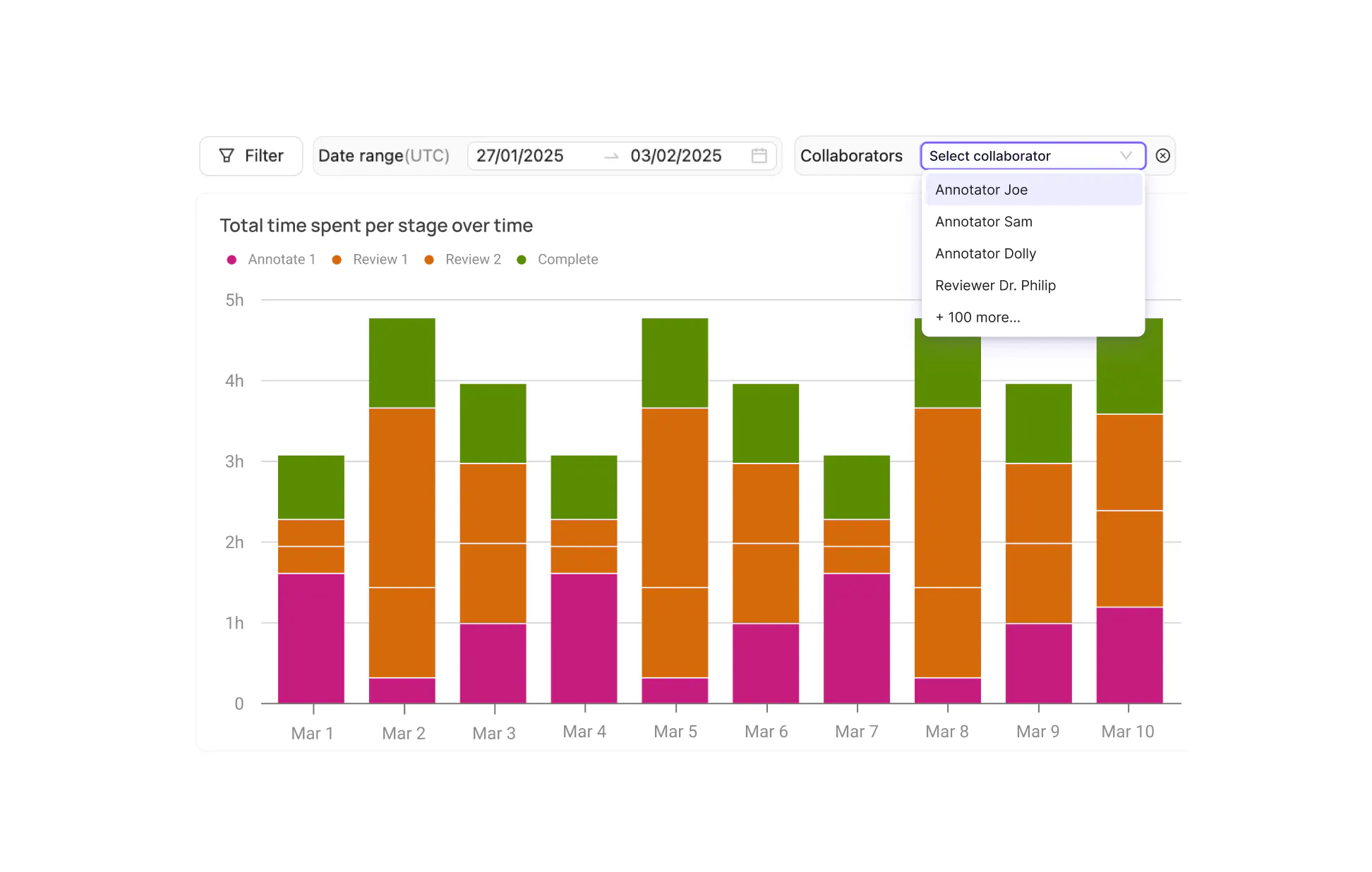Click the Mar 5 axis label
Screen dimensions: 1372x872
pos(675,732)
